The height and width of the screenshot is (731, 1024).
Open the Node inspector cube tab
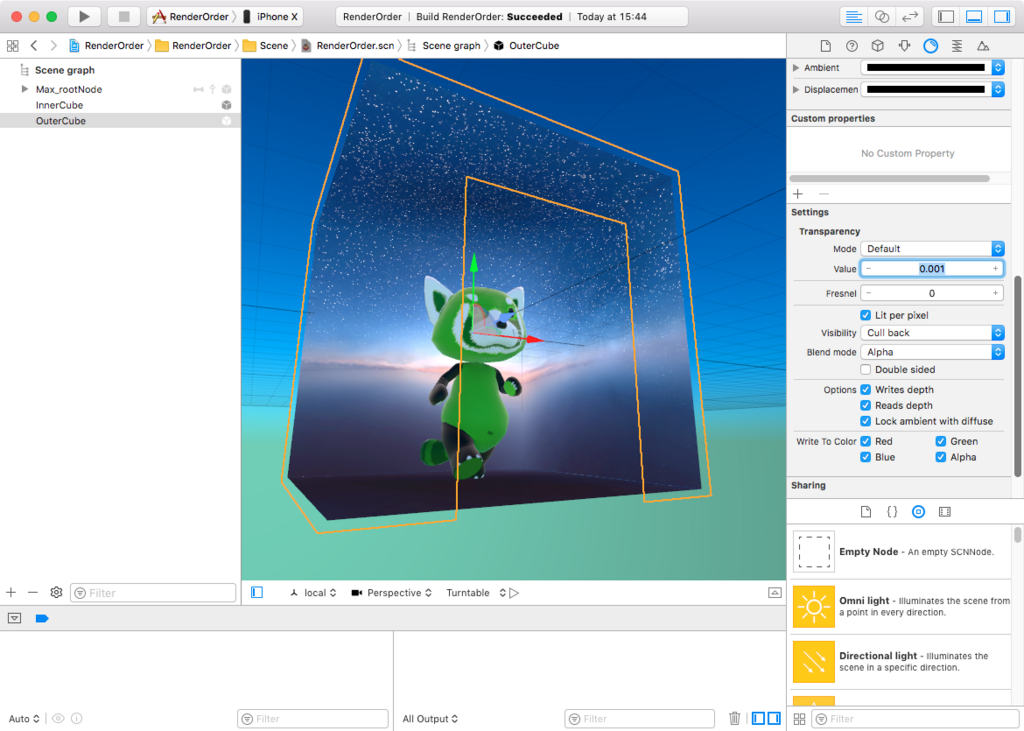click(878, 46)
